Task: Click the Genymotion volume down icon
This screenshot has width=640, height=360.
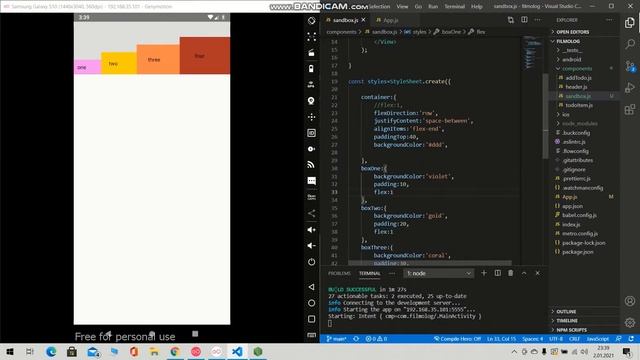Action: coord(311,246)
